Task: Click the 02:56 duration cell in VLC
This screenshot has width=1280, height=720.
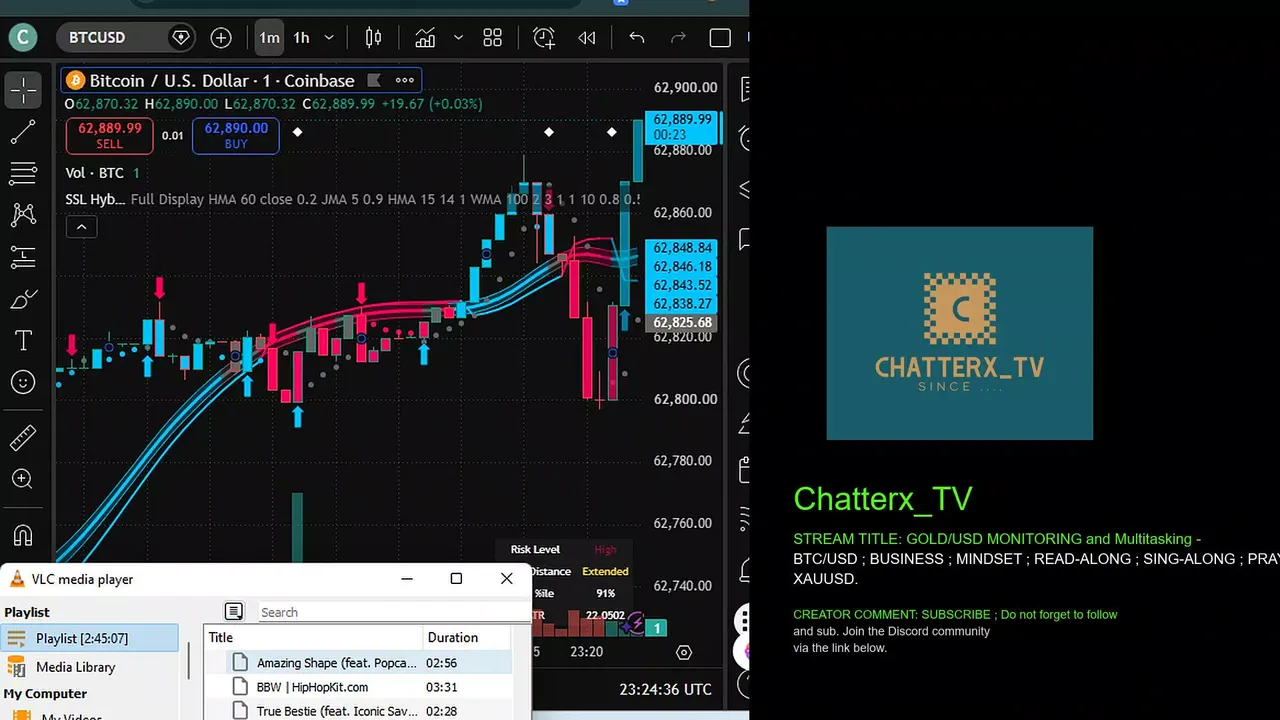Action: [441, 663]
